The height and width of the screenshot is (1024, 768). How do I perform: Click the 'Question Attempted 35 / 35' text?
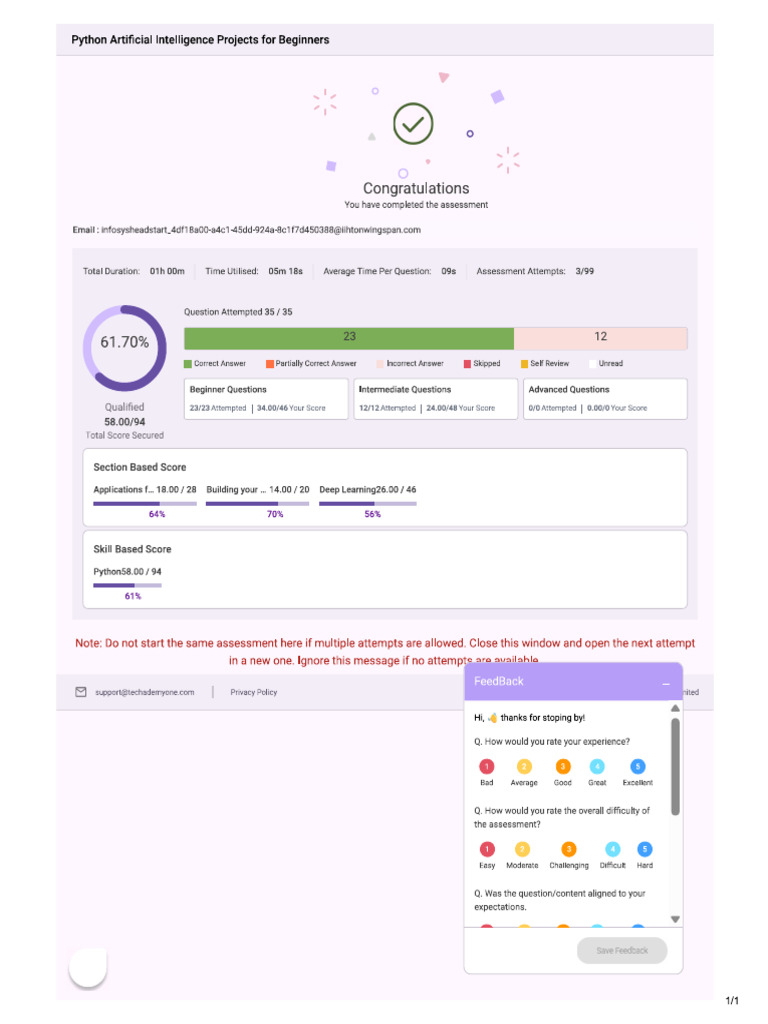pyautogui.click(x=238, y=312)
